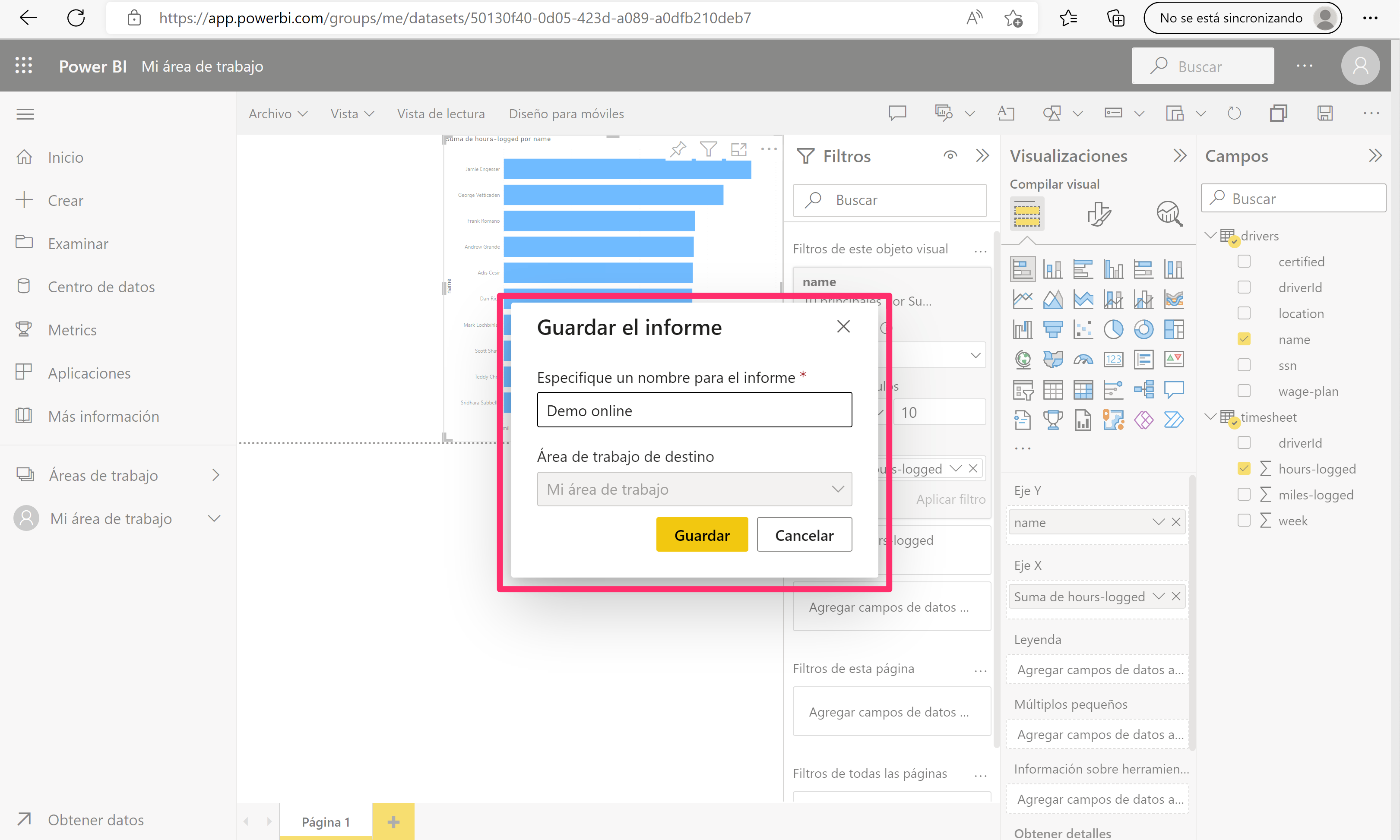The width and height of the screenshot is (1400, 840).
Task: Click the refresh visuals toolbar icon
Action: (1234, 113)
